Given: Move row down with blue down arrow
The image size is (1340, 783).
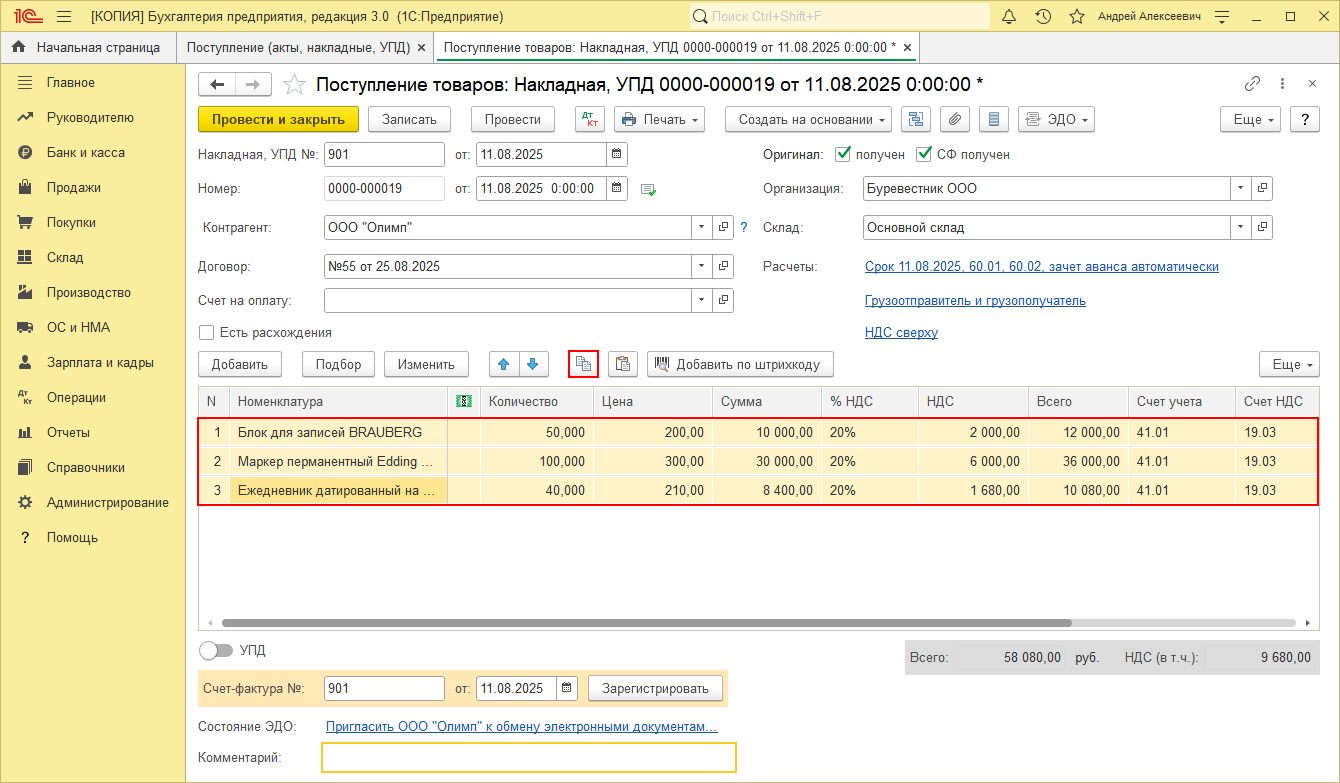Looking at the screenshot, I should pos(532,364).
